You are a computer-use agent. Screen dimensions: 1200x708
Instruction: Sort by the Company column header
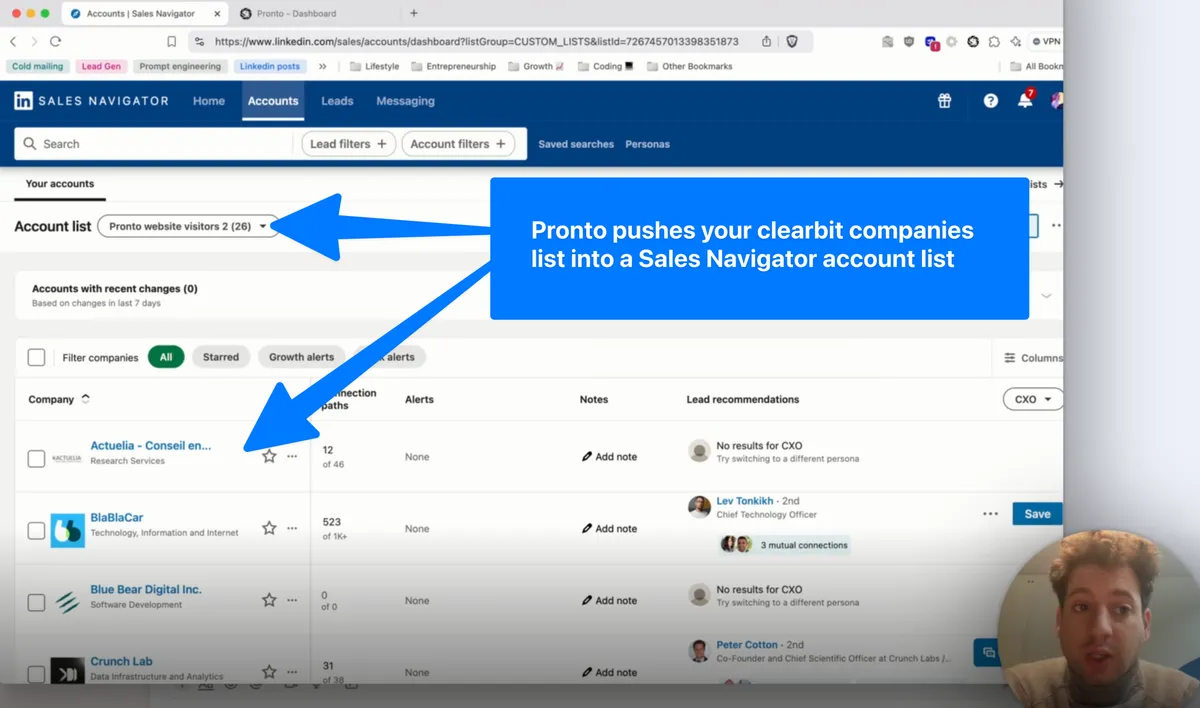click(58, 399)
